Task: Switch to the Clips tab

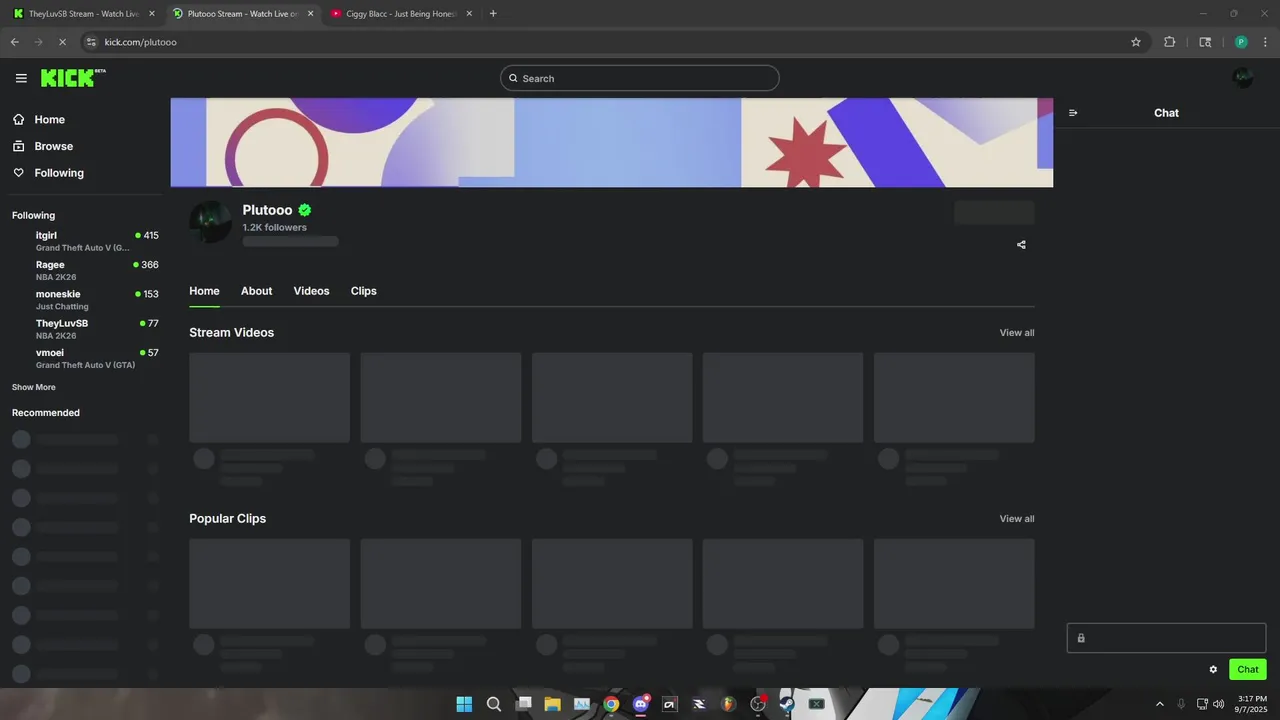Action: 363,291
